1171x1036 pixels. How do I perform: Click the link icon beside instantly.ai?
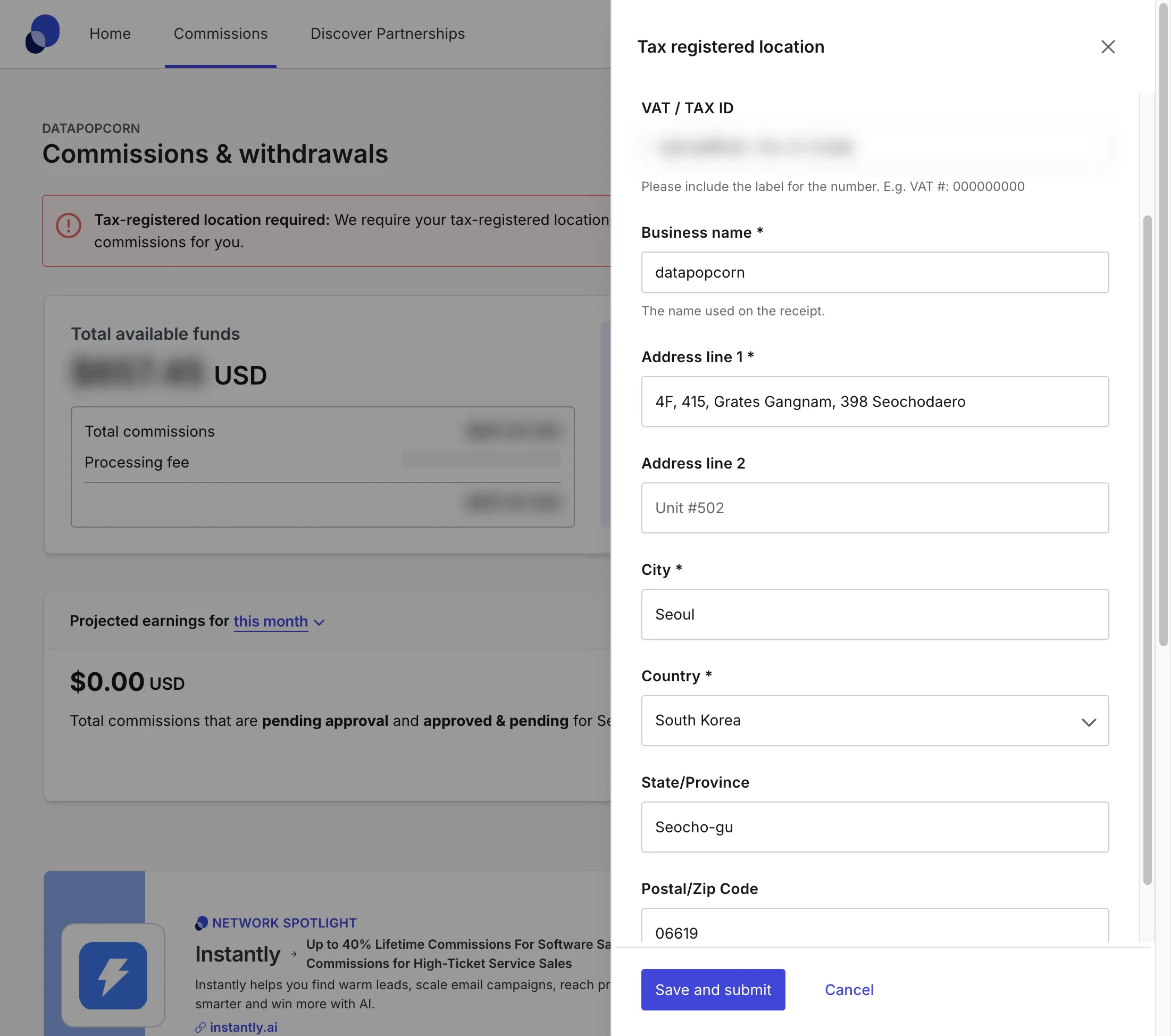[200, 1027]
